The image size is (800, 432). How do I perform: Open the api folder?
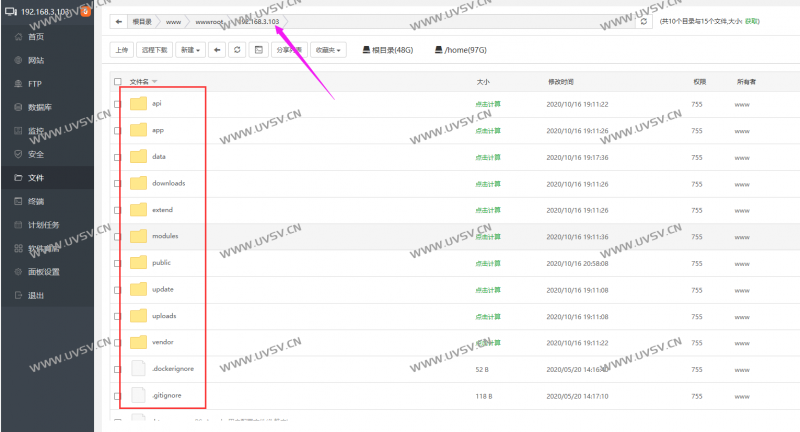tap(157, 103)
